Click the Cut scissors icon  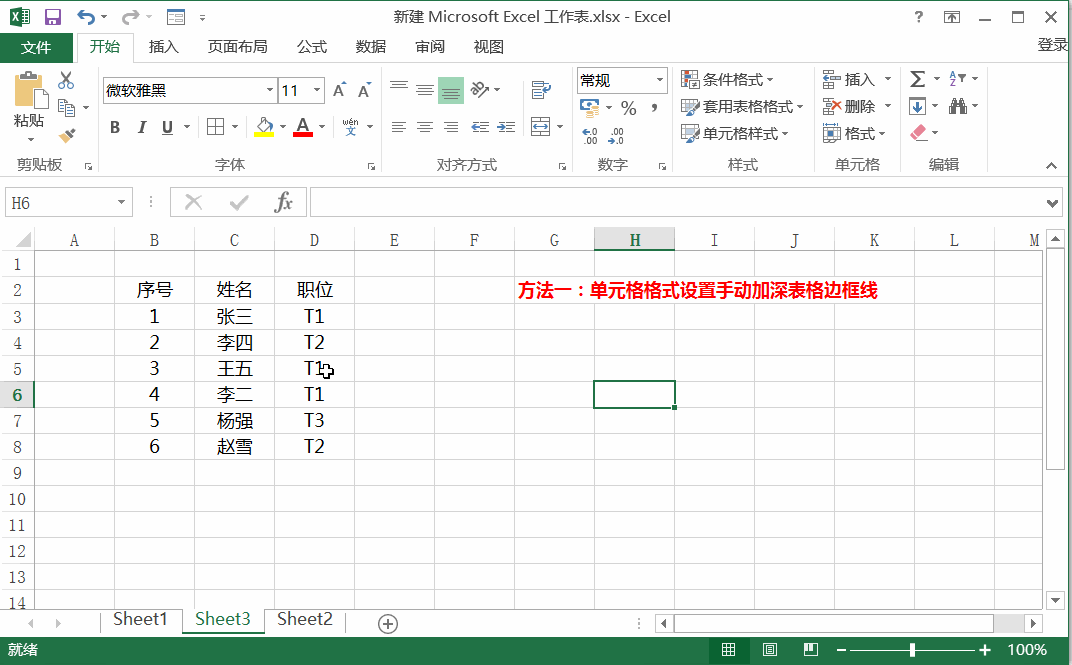click(x=66, y=81)
